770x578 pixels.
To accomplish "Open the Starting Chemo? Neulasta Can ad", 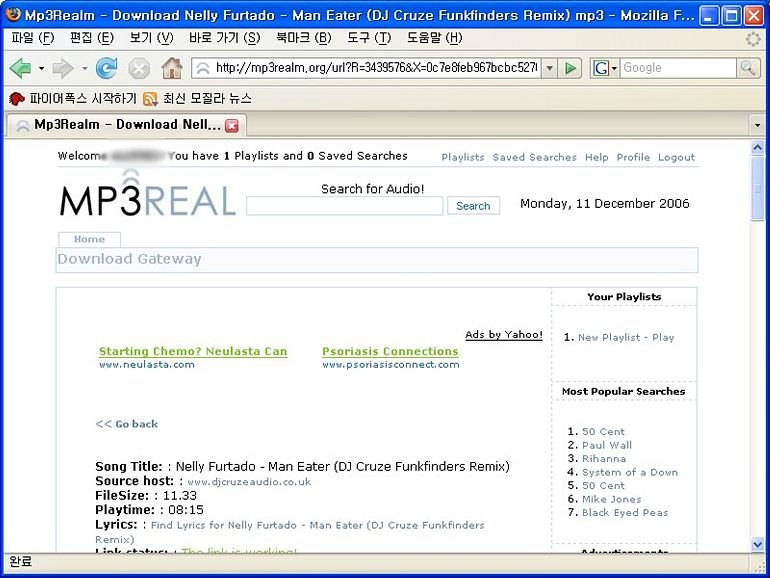I will click(x=193, y=351).
